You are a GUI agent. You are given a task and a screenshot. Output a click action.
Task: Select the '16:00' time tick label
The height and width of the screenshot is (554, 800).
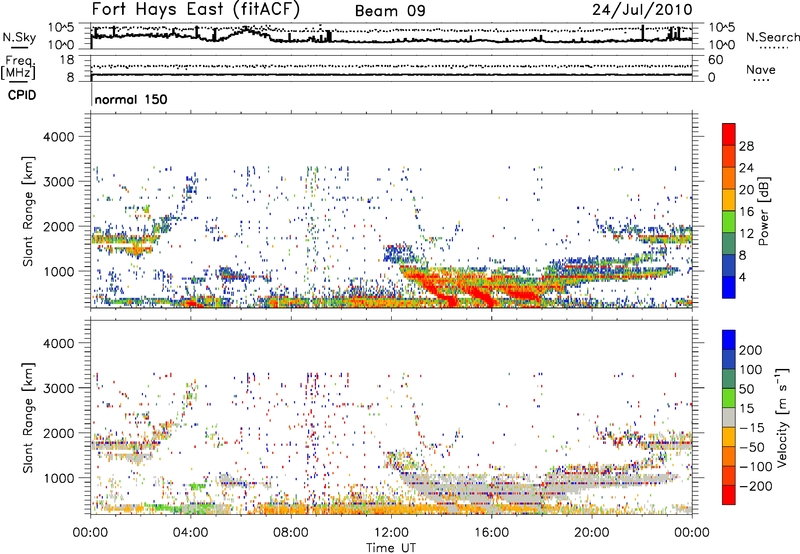pyautogui.click(x=491, y=533)
